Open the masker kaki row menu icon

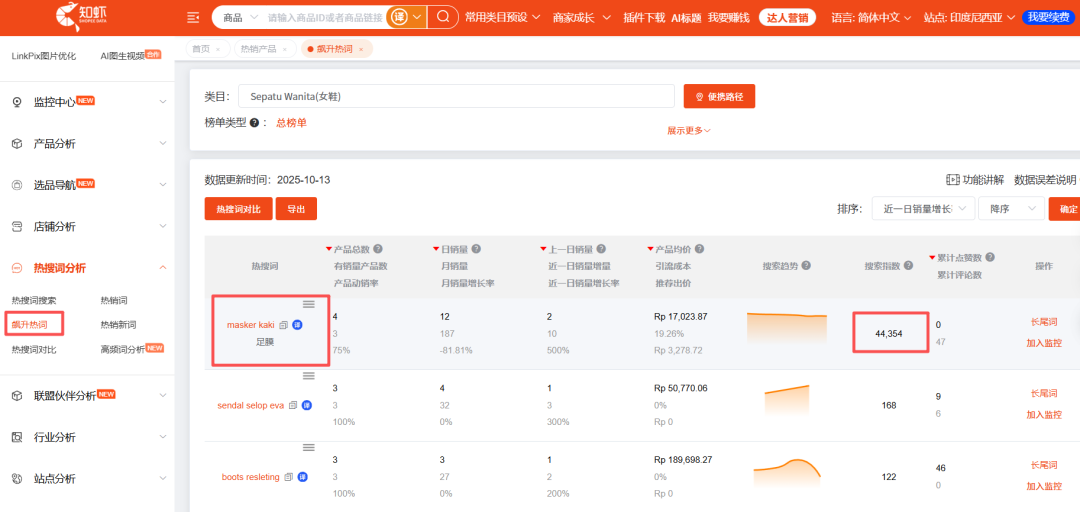click(309, 304)
